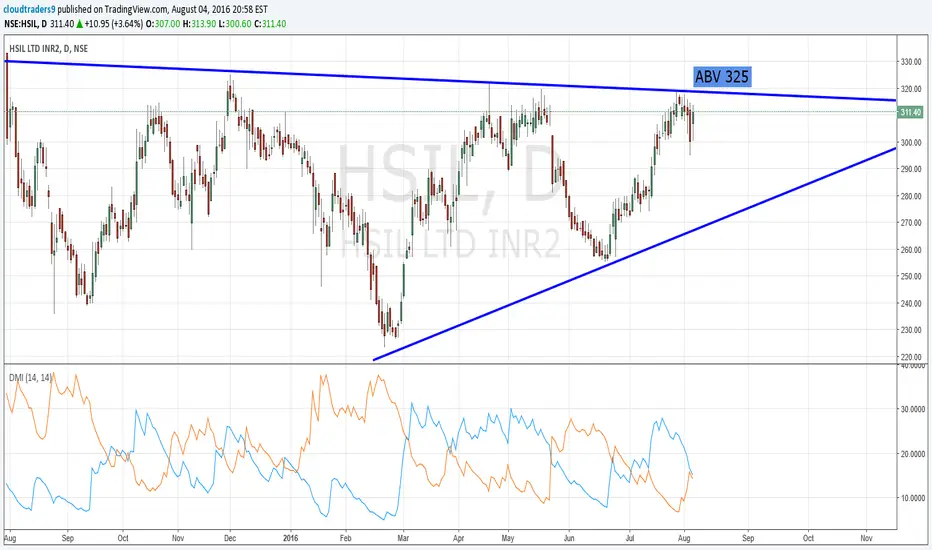Select the HSIL LTD INR2, D, NSE legend
Image resolution: width=932 pixels, height=550 pixels.
click(x=48, y=49)
